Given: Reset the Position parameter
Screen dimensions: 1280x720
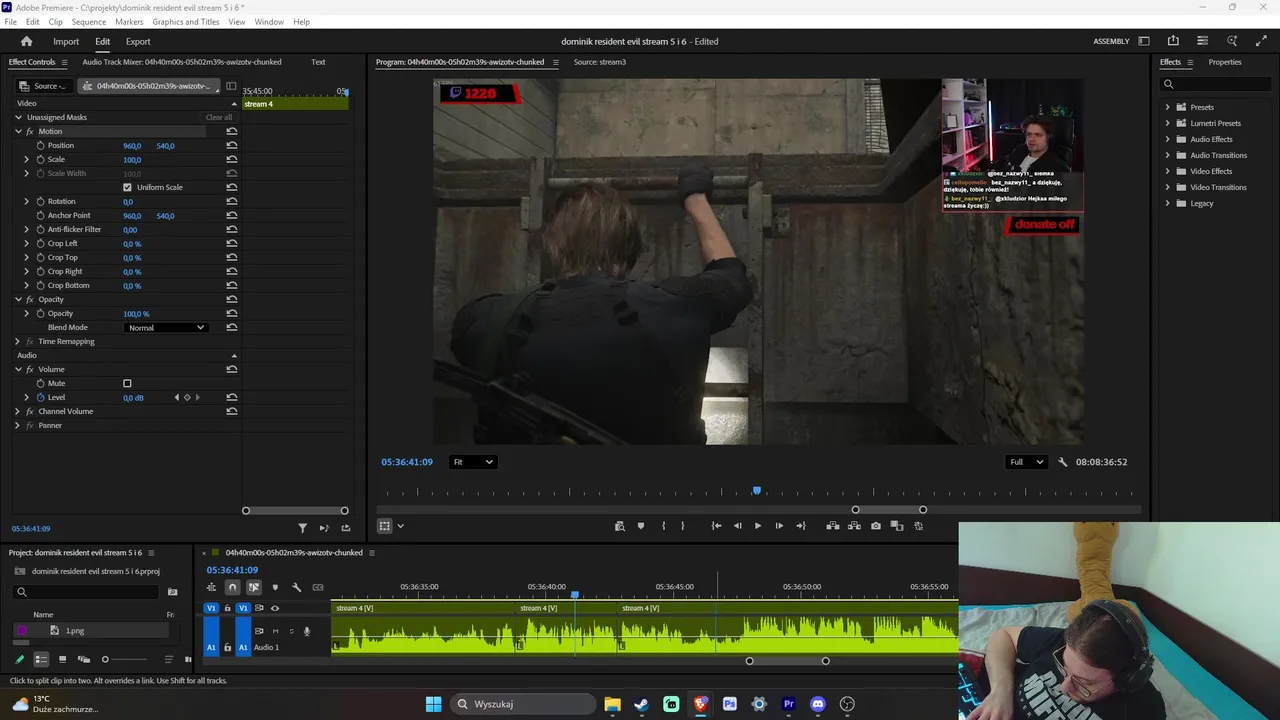Looking at the screenshot, I should pyautogui.click(x=232, y=146).
